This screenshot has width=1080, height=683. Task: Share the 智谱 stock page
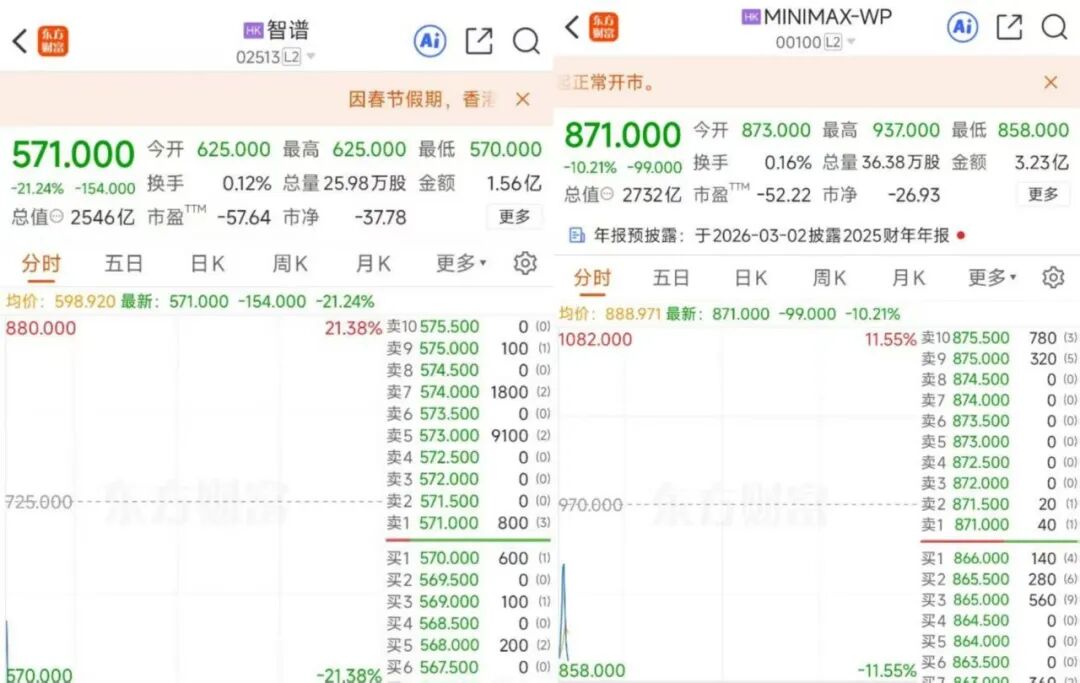tap(479, 41)
